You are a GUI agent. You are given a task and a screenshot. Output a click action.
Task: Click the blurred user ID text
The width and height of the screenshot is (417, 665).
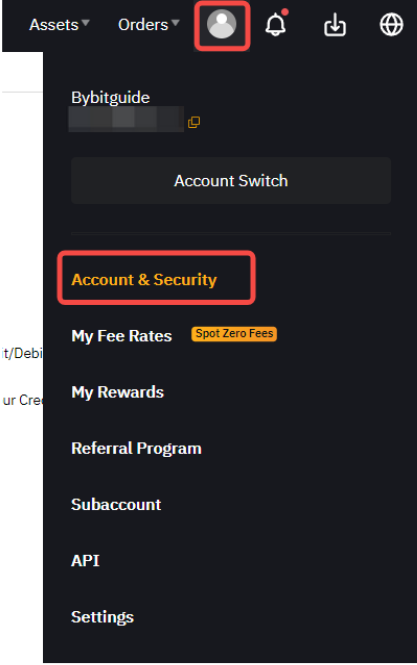126,119
